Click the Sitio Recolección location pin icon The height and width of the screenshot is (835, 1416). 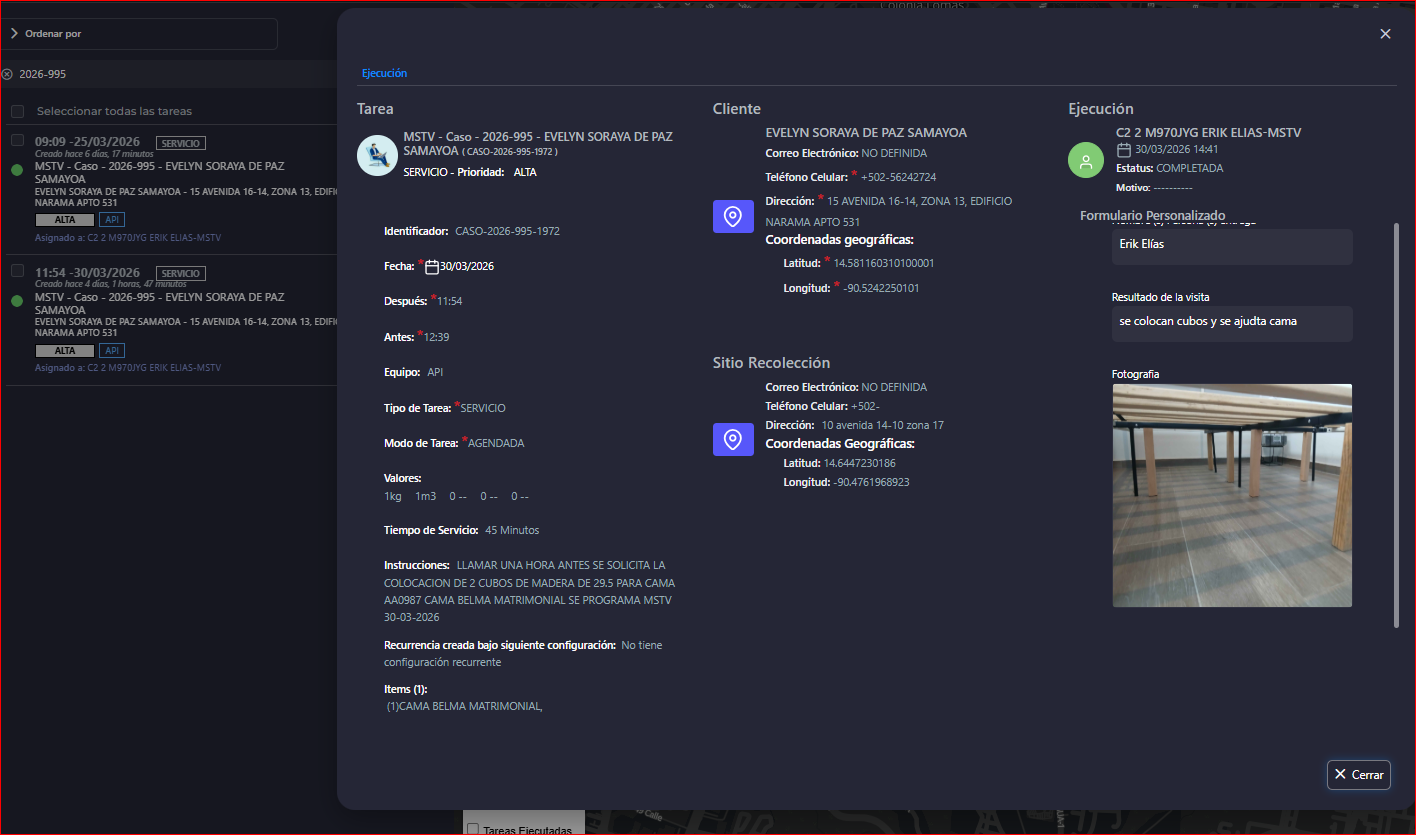(x=733, y=439)
